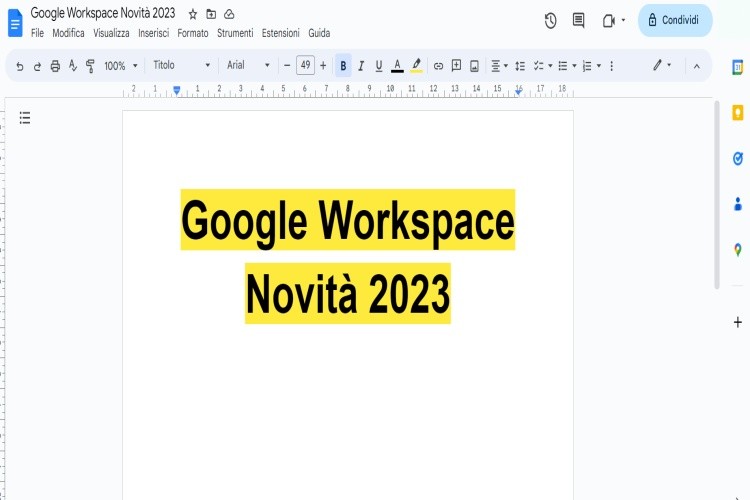Open line spacing options
Viewport: 750px width, 500px height.
520,66
